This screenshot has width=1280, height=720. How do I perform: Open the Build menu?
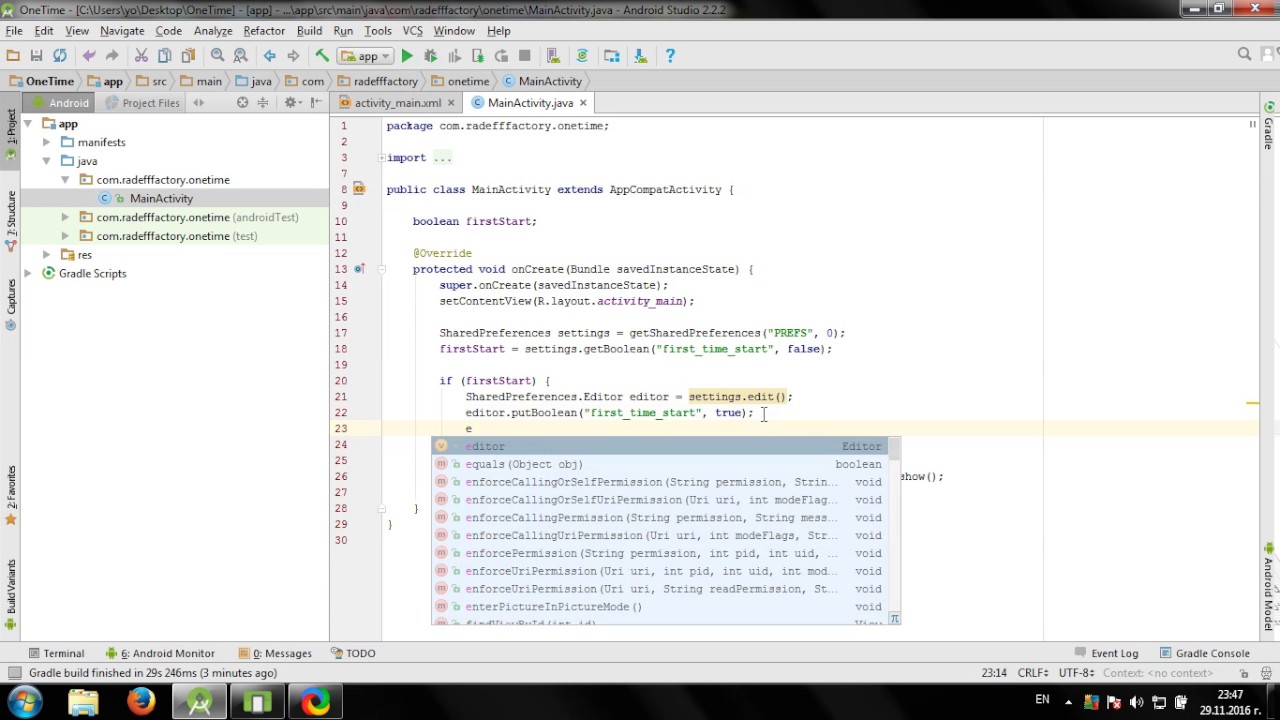click(309, 31)
